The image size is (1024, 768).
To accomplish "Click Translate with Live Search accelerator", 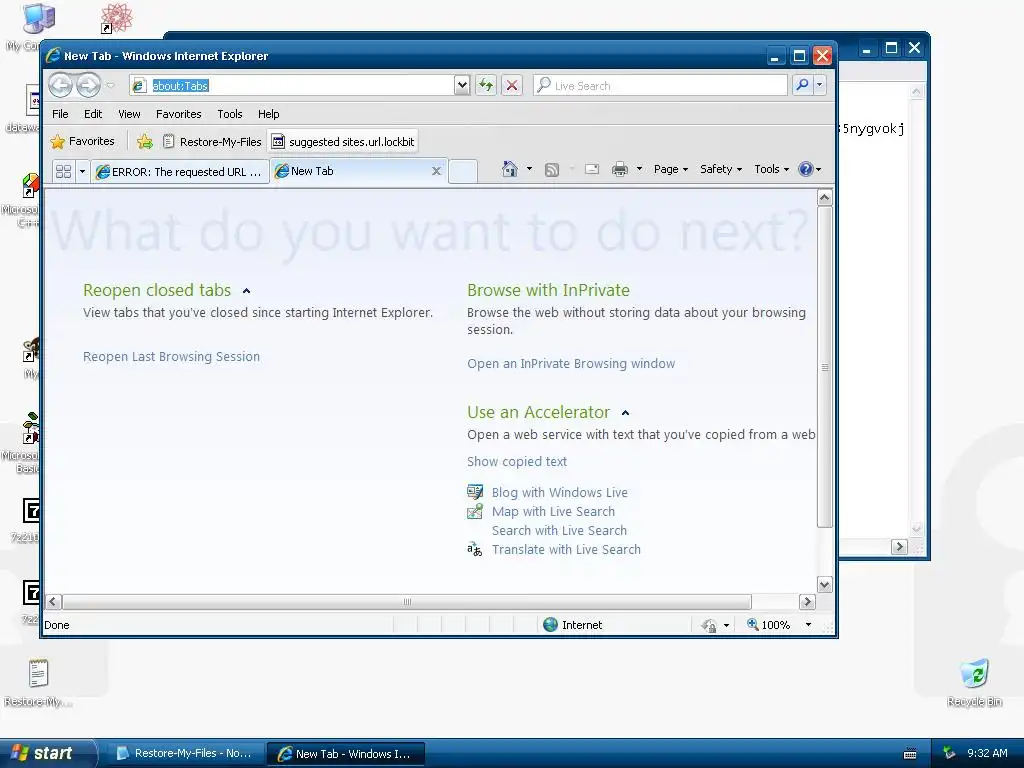I will [566, 549].
